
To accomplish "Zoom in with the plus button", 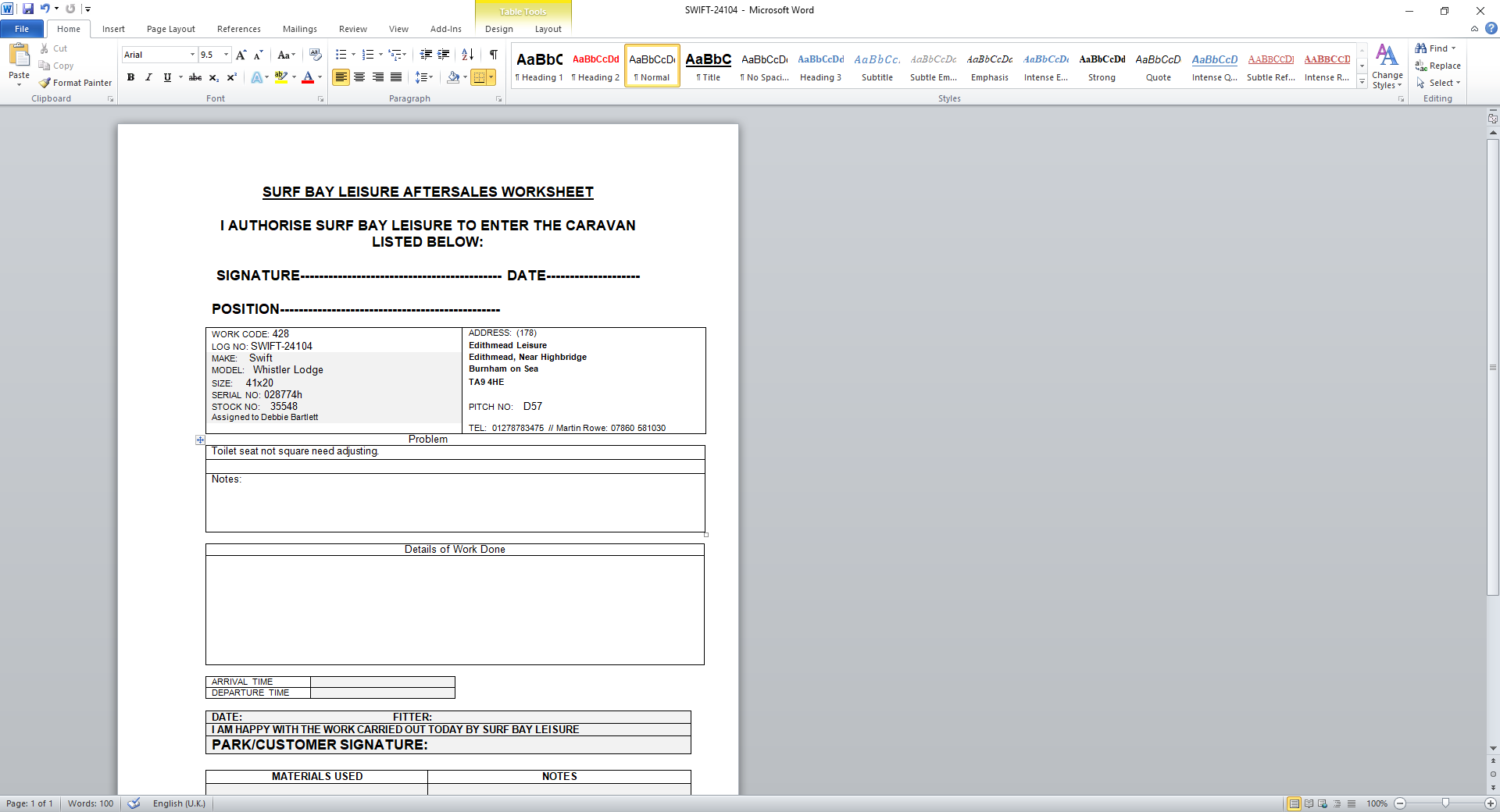I will (x=1491, y=803).
